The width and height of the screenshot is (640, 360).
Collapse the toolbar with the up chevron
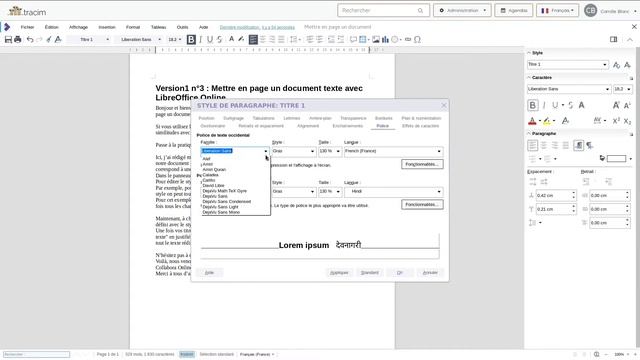[x=630, y=40]
